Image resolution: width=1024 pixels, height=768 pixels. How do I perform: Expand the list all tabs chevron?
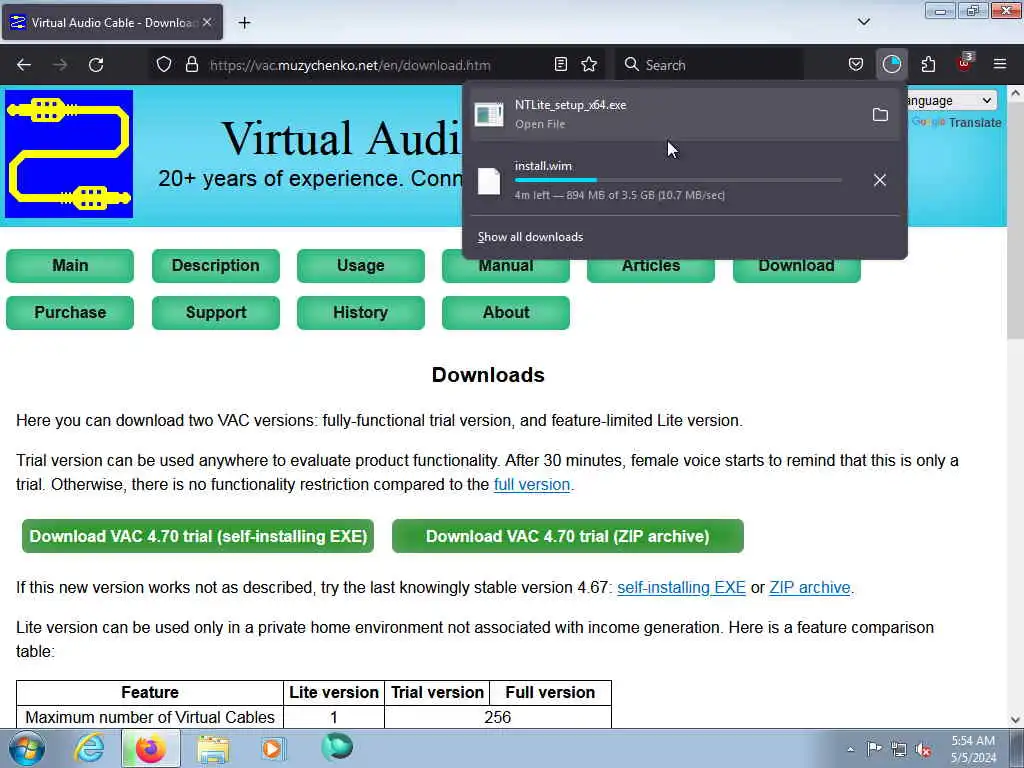tap(863, 22)
